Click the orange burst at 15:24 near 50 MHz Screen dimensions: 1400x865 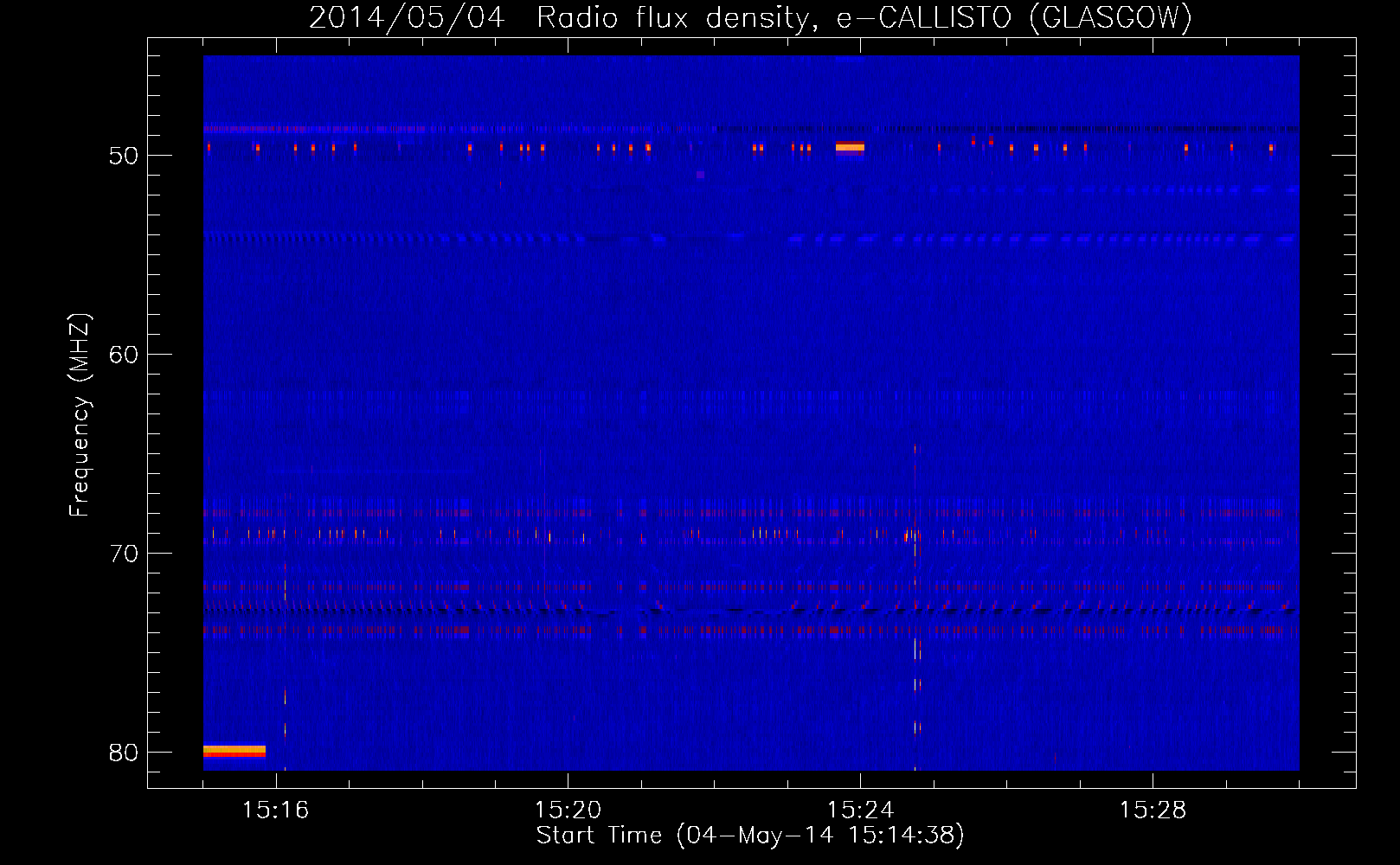[850, 147]
